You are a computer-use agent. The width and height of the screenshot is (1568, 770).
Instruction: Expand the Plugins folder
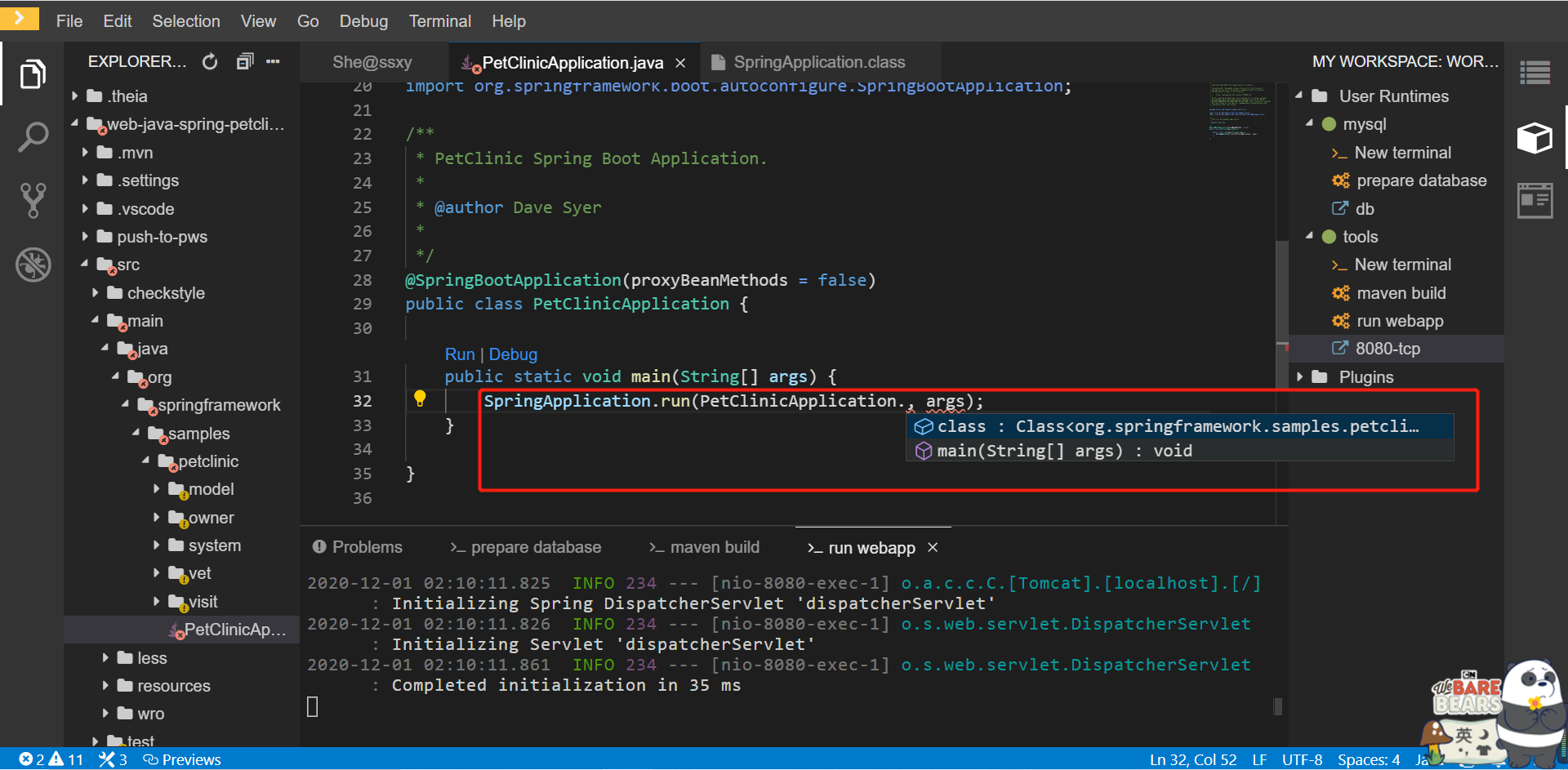pyautogui.click(x=1299, y=376)
